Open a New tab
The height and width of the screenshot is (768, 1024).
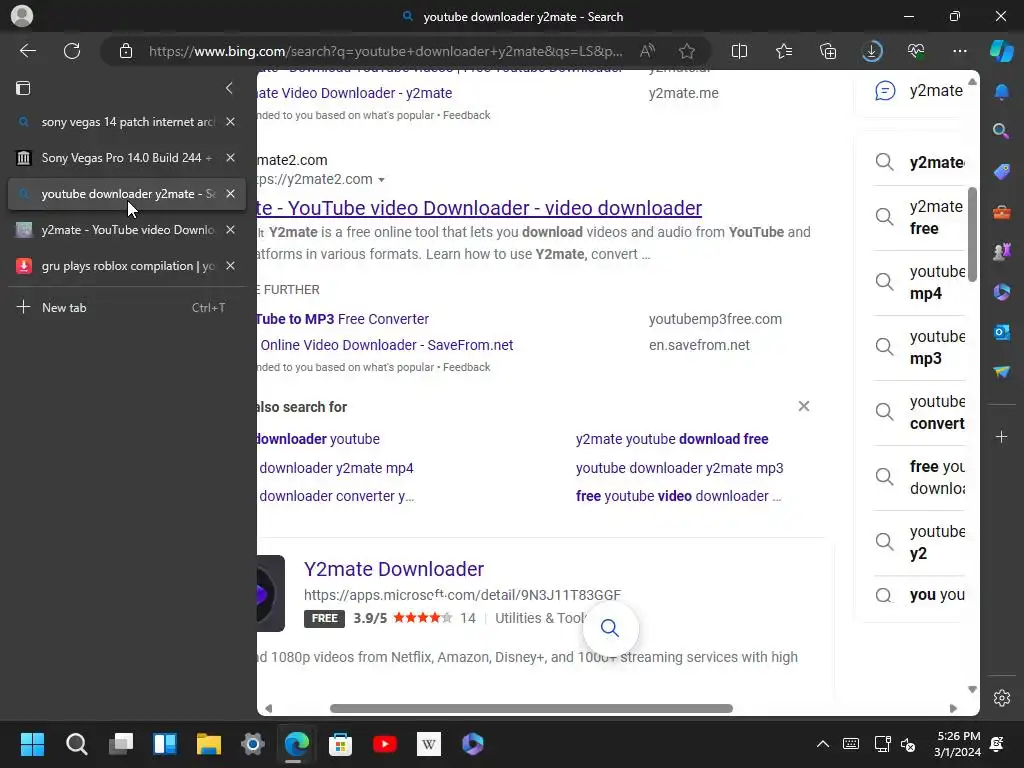point(127,308)
